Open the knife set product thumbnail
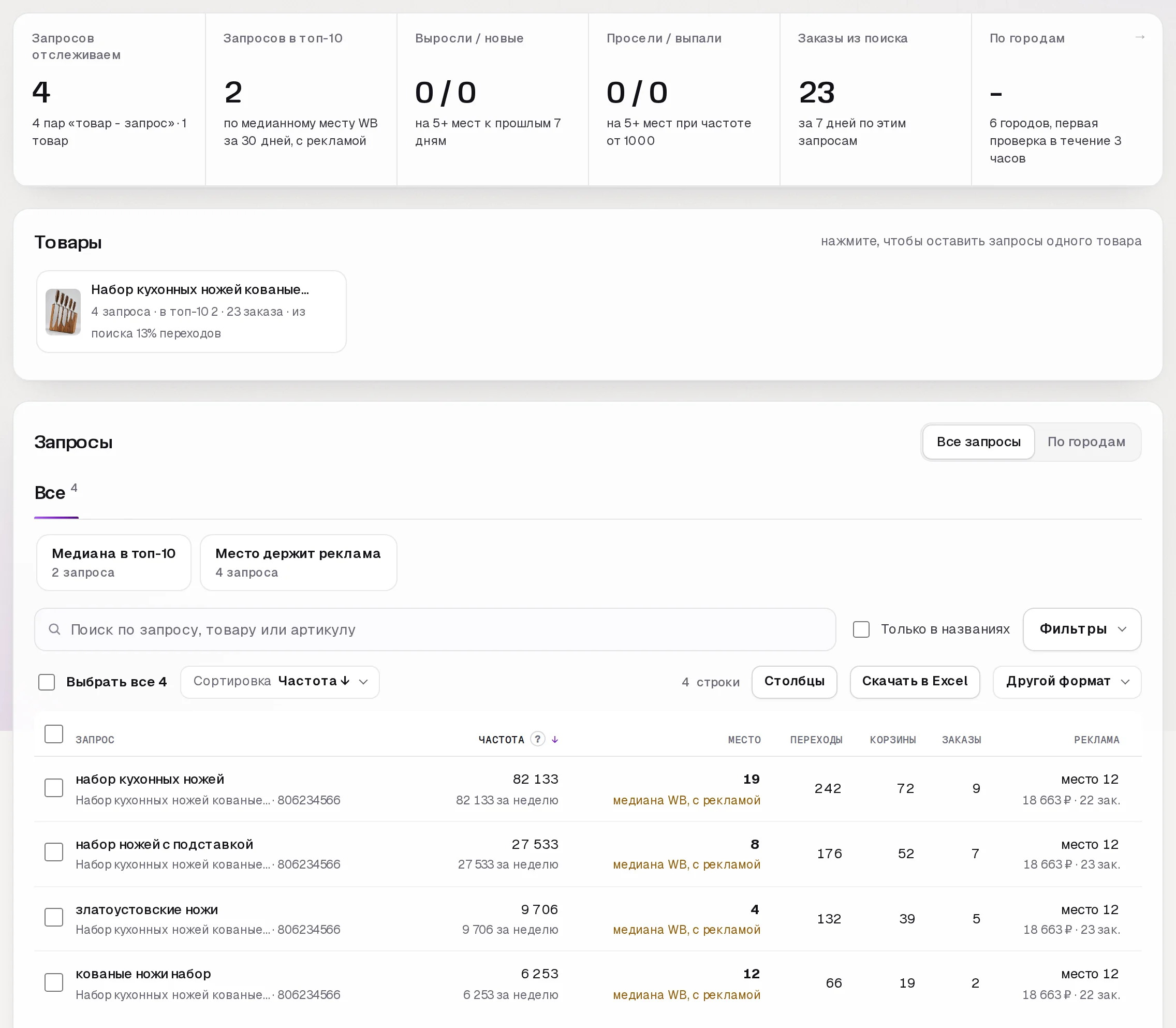Viewport: 1176px width, 1028px height. pos(63,312)
